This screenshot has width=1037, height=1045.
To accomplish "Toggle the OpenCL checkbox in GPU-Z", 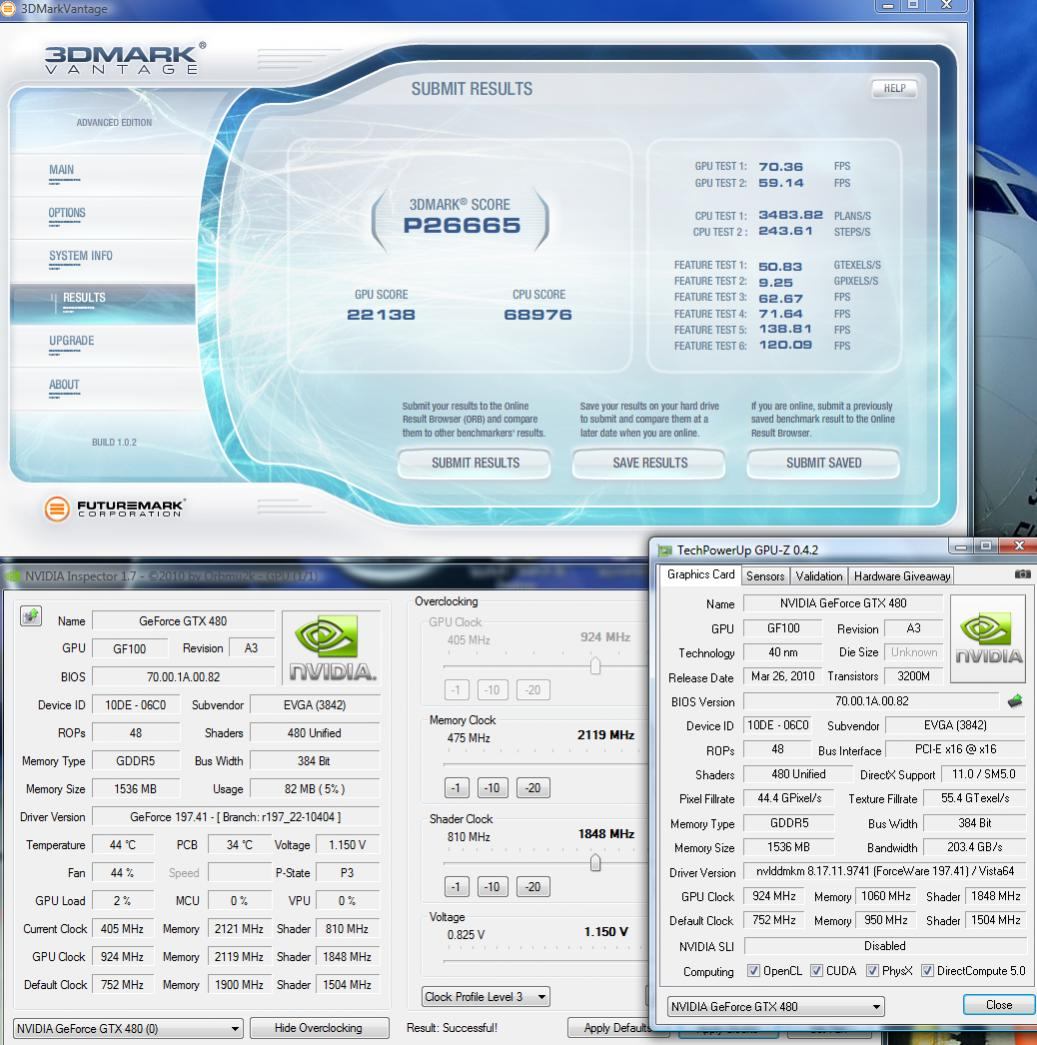I will (753, 970).
